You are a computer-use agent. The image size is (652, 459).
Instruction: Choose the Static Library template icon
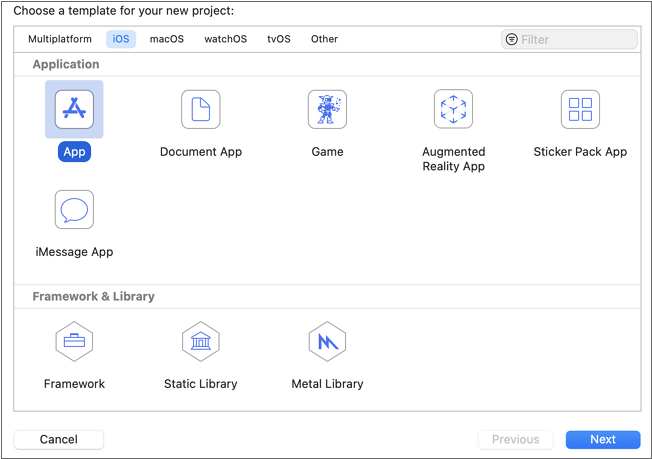click(x=201, y=342)
